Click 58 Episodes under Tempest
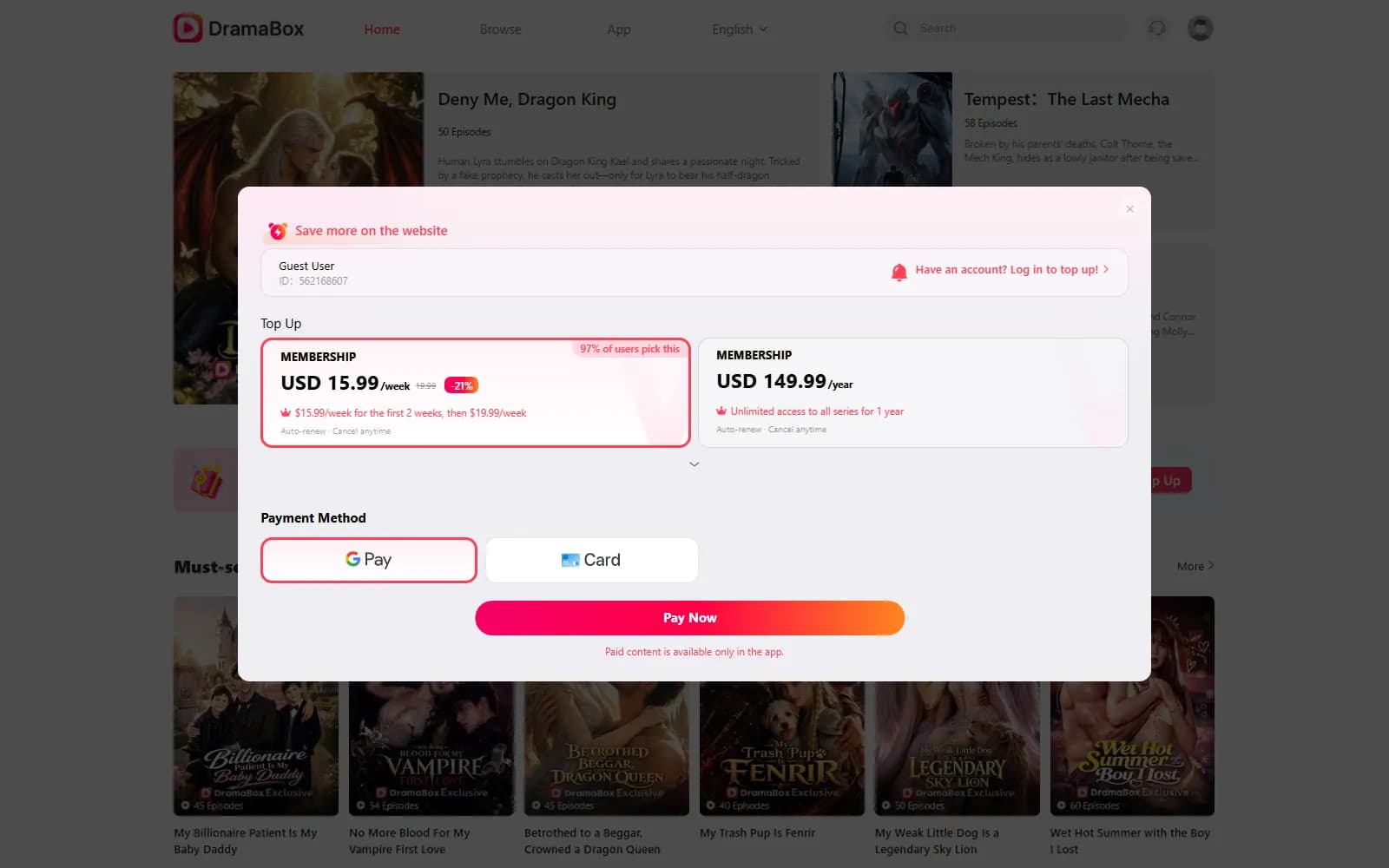This screenshot has height=868, width=1389. pyautogui.click(x=991, y=123)
